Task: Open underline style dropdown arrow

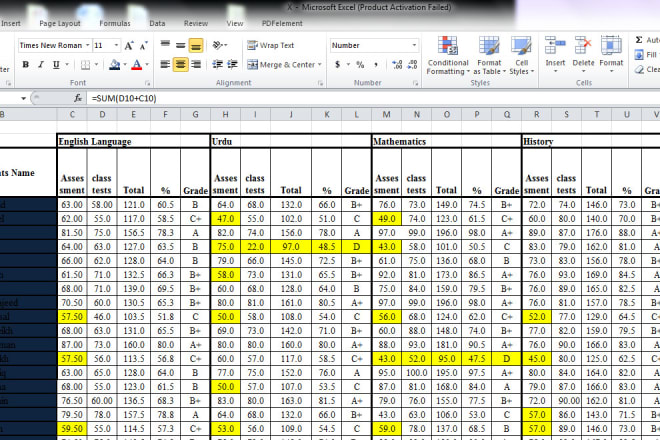Action: click(x=67, y=64)
